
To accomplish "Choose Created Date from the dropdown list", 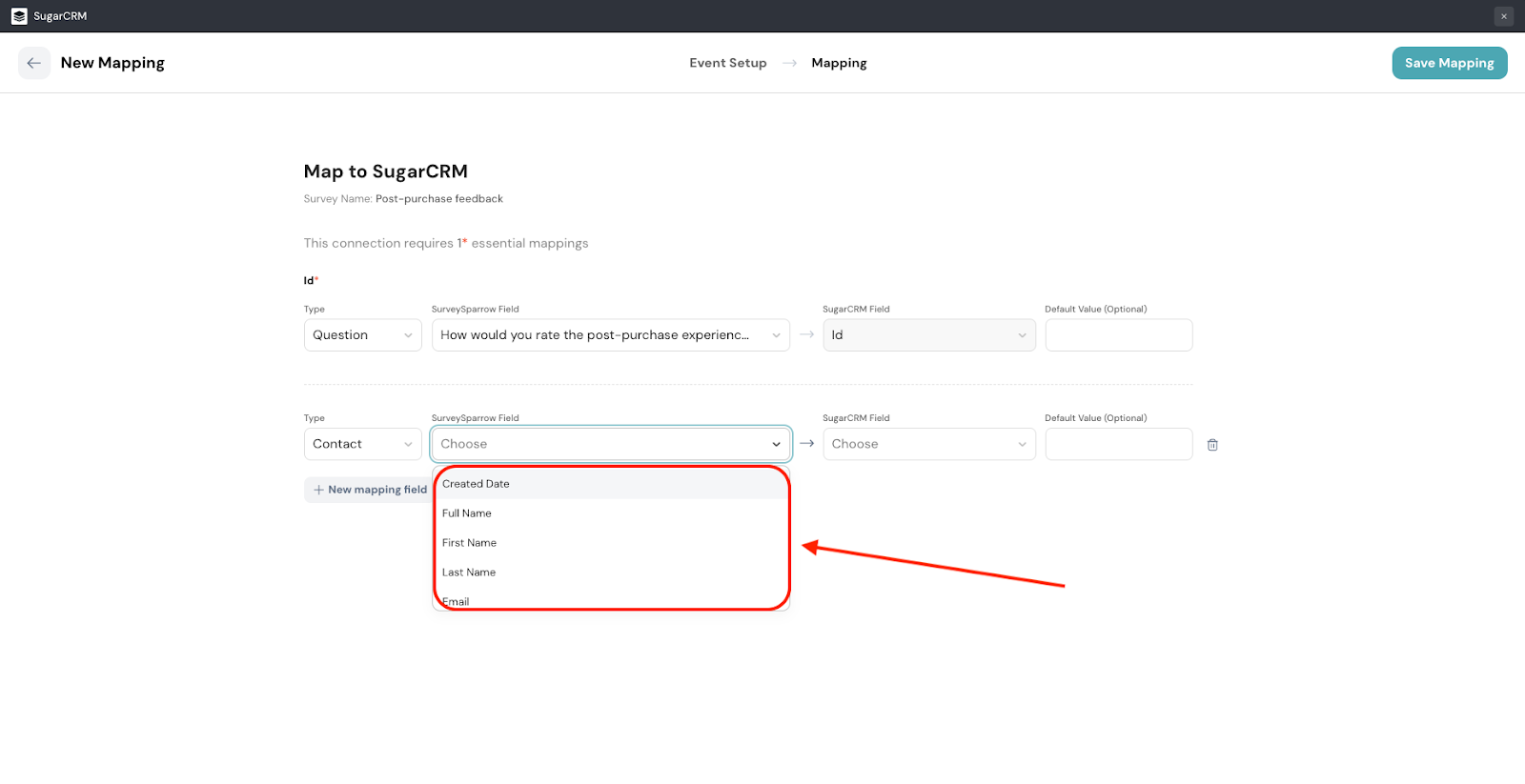I will tap(476, 484).
